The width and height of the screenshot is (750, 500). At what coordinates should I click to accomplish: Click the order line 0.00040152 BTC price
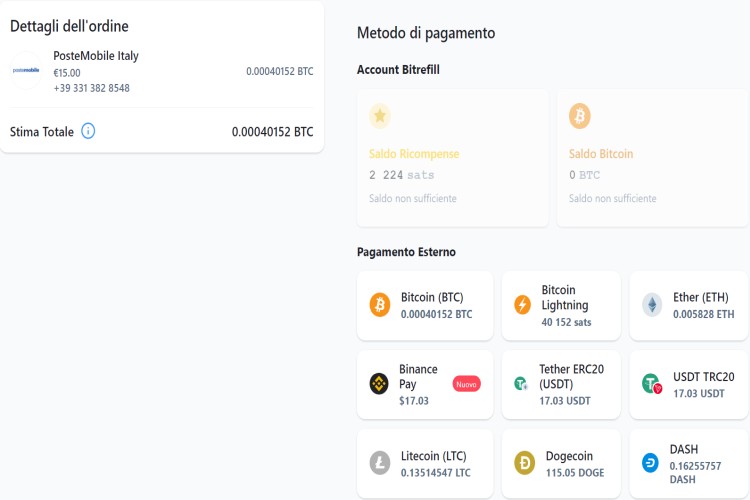[280, 71]
